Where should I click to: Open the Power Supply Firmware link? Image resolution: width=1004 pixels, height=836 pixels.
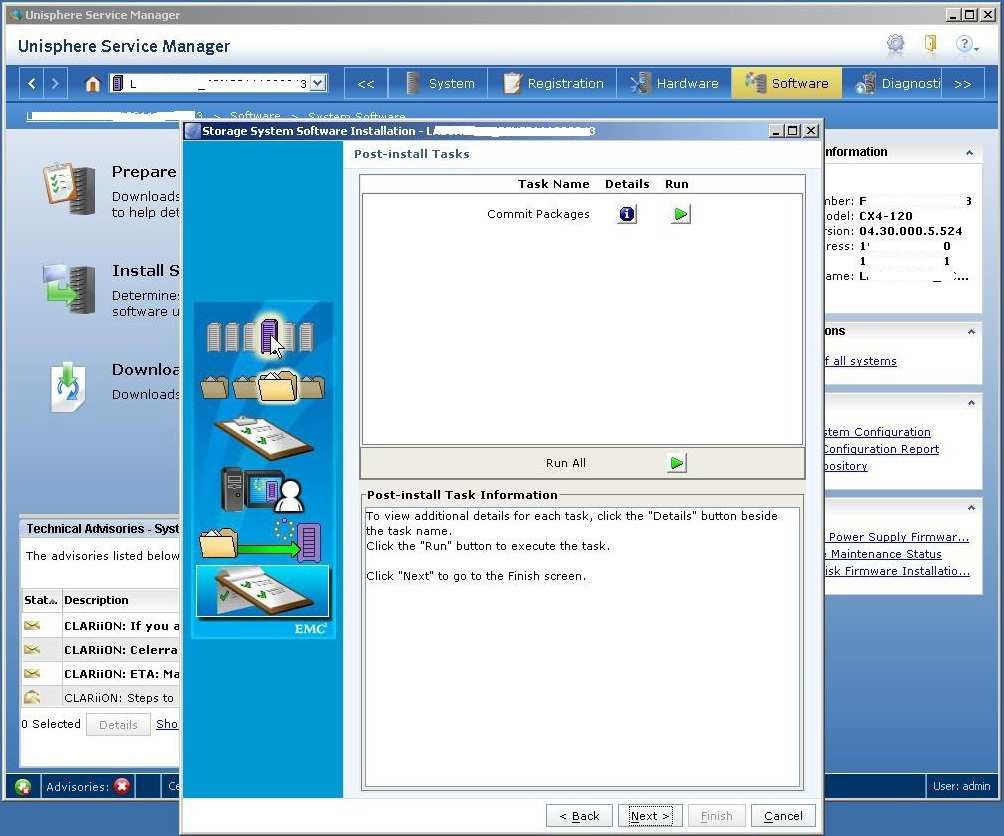coord(897,536)
